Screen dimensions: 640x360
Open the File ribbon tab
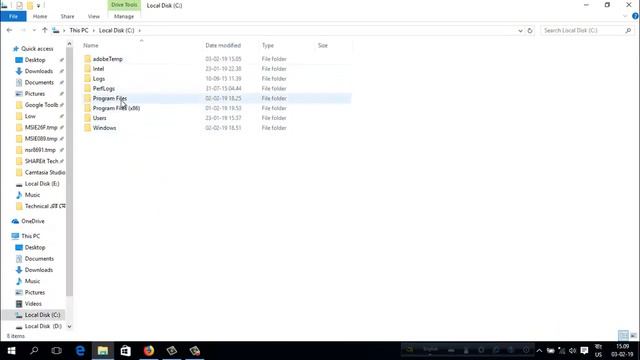(x=13, y=16)
